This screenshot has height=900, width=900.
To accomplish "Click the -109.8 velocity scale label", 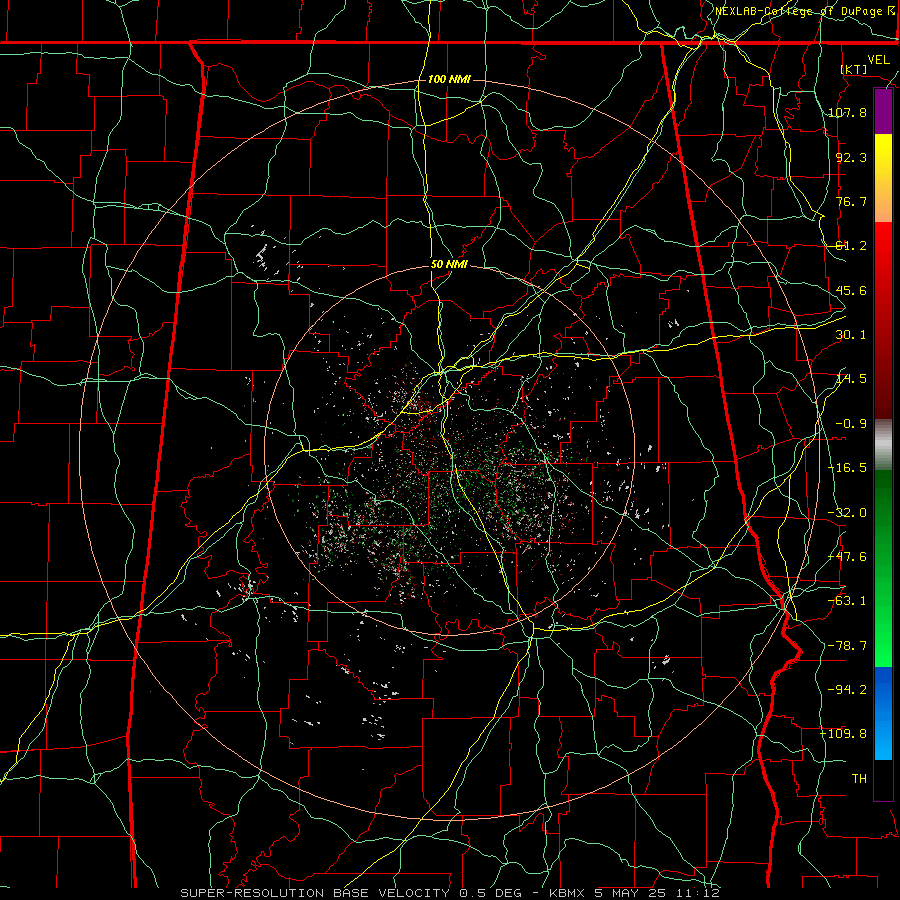I will (x=844, y=734).
